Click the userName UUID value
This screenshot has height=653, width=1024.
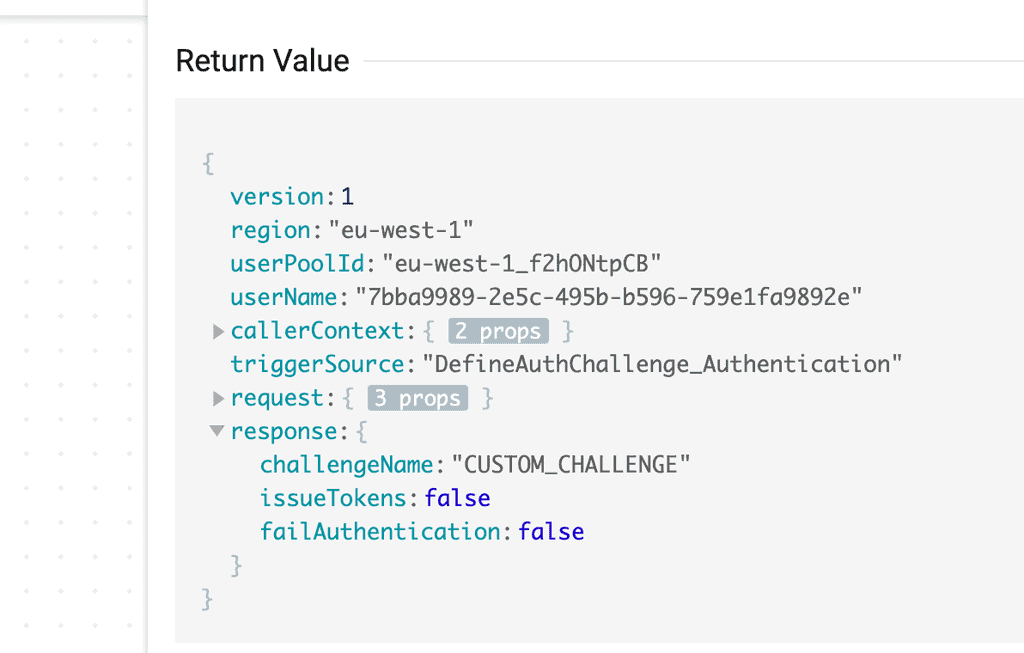609,297
